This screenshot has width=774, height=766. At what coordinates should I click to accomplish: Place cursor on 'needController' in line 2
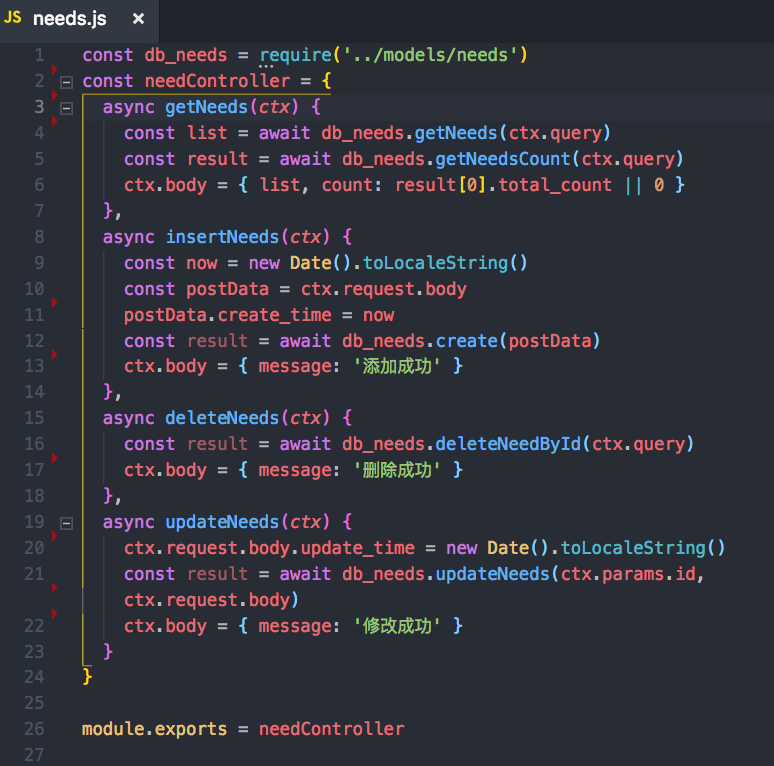tap(217, 81)
